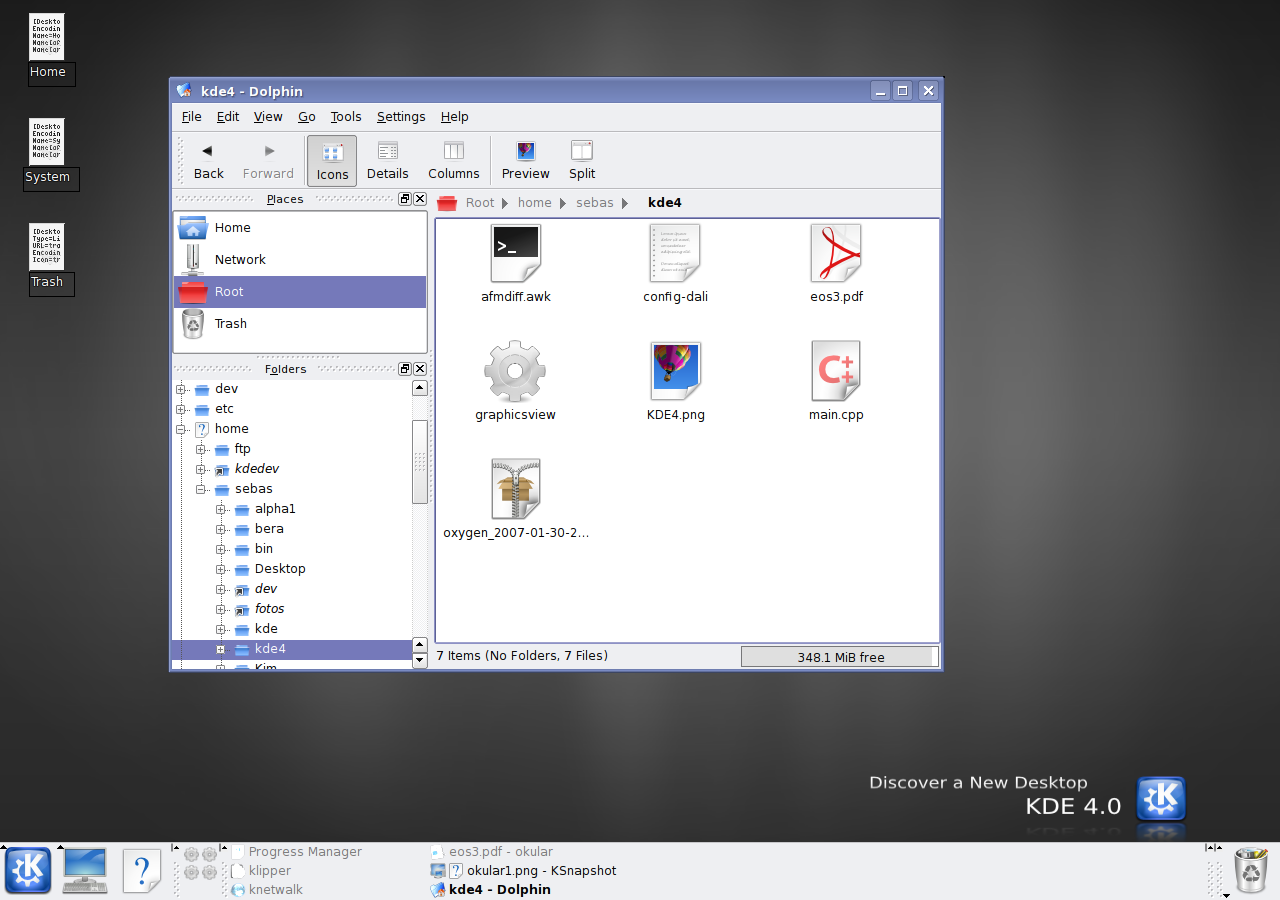
Task: Switch to Columns view mode
Action: pos(453,160)
